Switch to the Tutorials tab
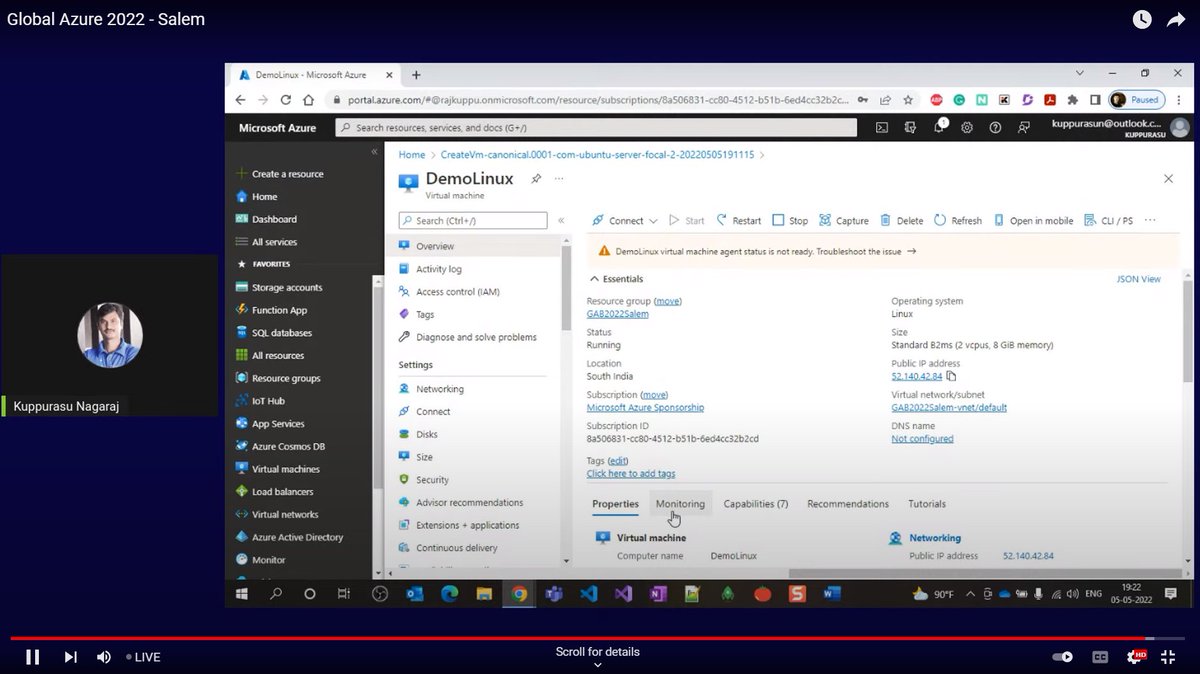Screen dimensions: 1200x674 927,504
